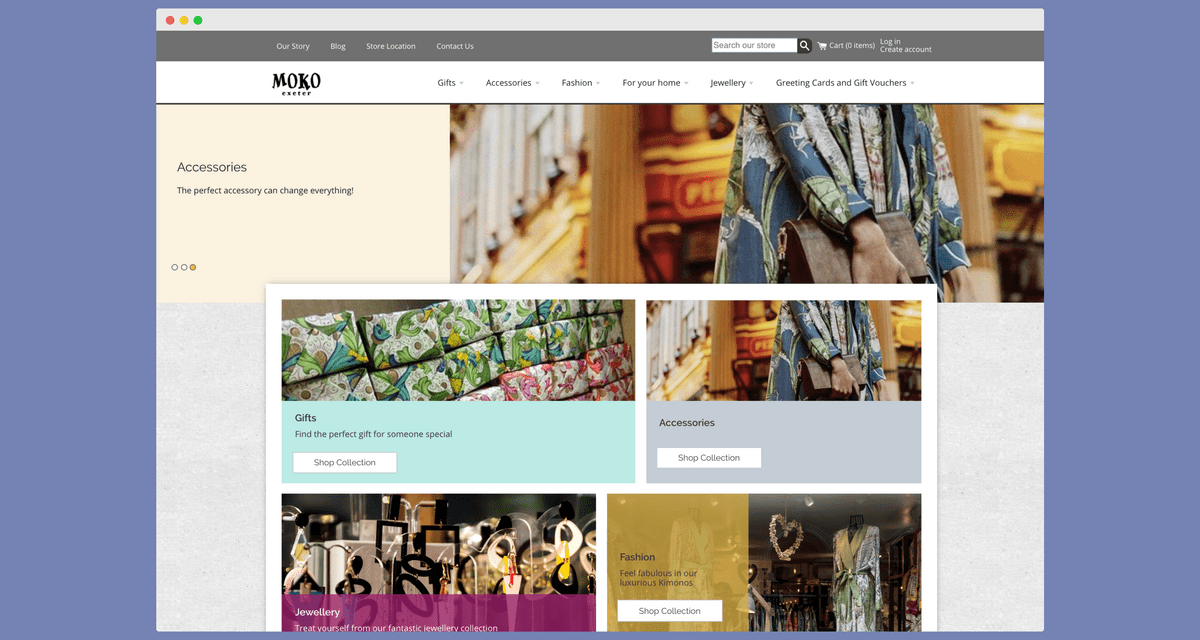Click Shop Collection under Gifts
This screenshot has width=1200, height=640.
coord(345,463)
